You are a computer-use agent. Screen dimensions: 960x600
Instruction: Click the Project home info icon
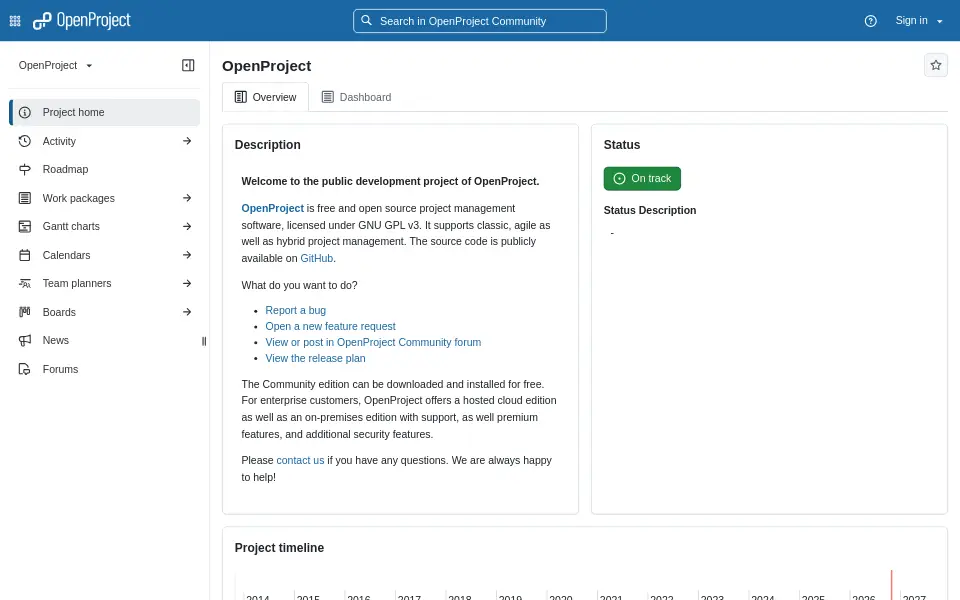24,113
